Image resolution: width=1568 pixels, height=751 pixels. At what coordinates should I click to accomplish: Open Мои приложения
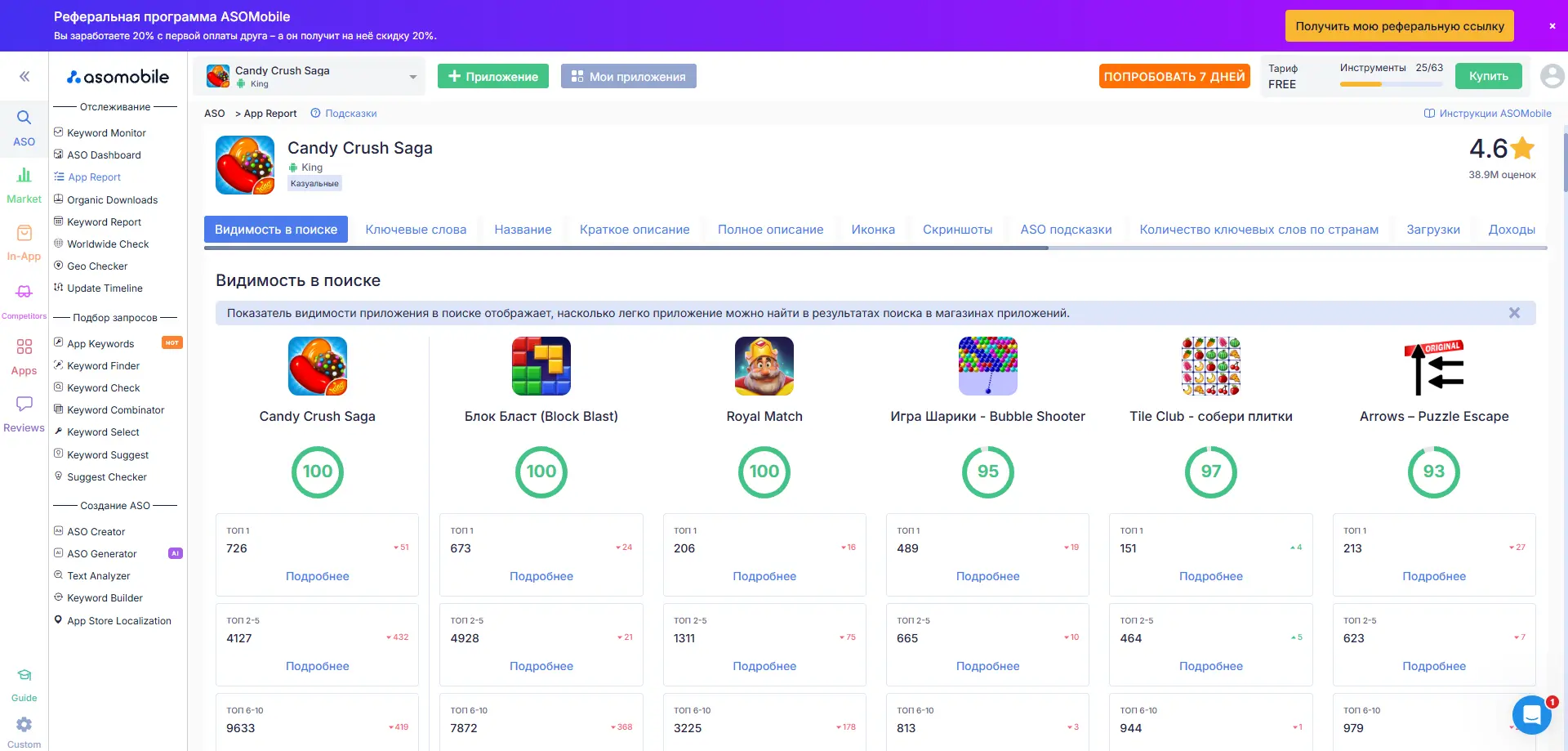629,76
